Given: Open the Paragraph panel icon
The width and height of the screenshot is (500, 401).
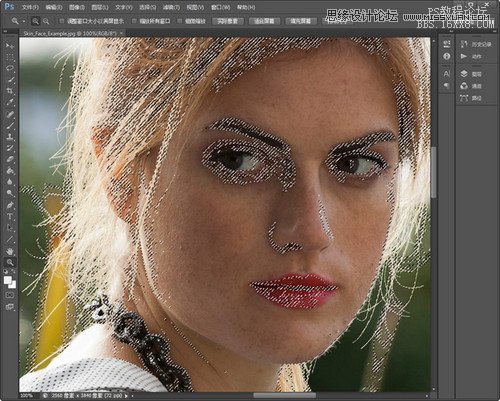Looking at the screenshot, I should click(447, 86).
